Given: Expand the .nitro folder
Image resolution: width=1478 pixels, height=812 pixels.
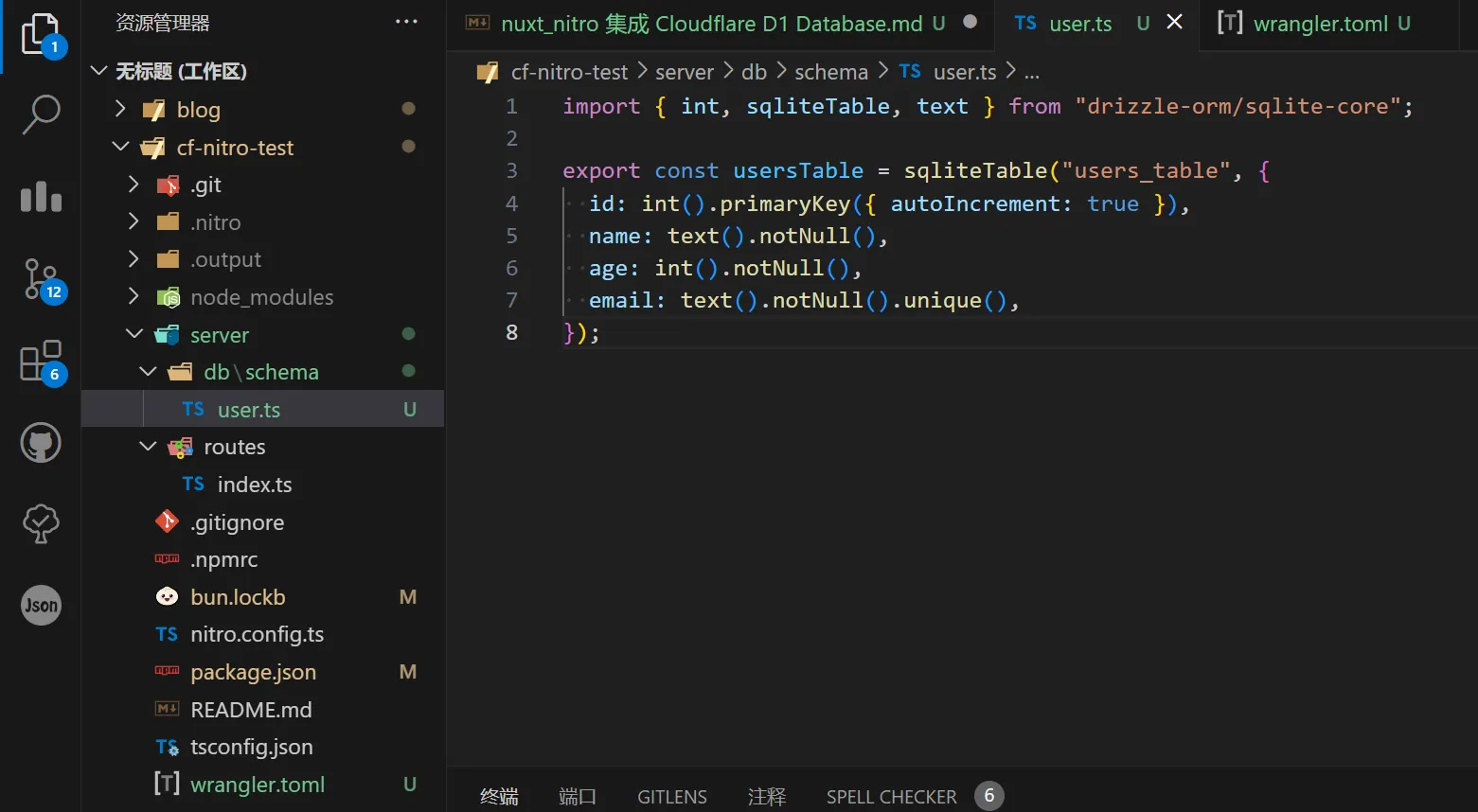Looking at the screenshot, I should pyautogui.click(x=134, y=221).
